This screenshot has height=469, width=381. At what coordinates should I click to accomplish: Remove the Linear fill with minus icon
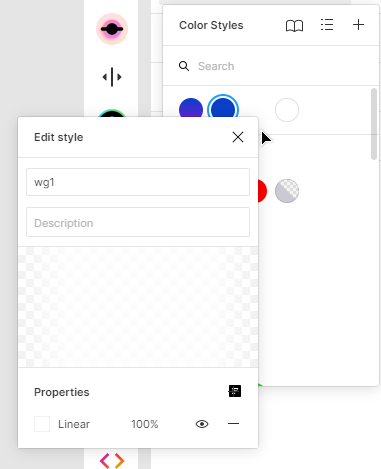[233, 424]
